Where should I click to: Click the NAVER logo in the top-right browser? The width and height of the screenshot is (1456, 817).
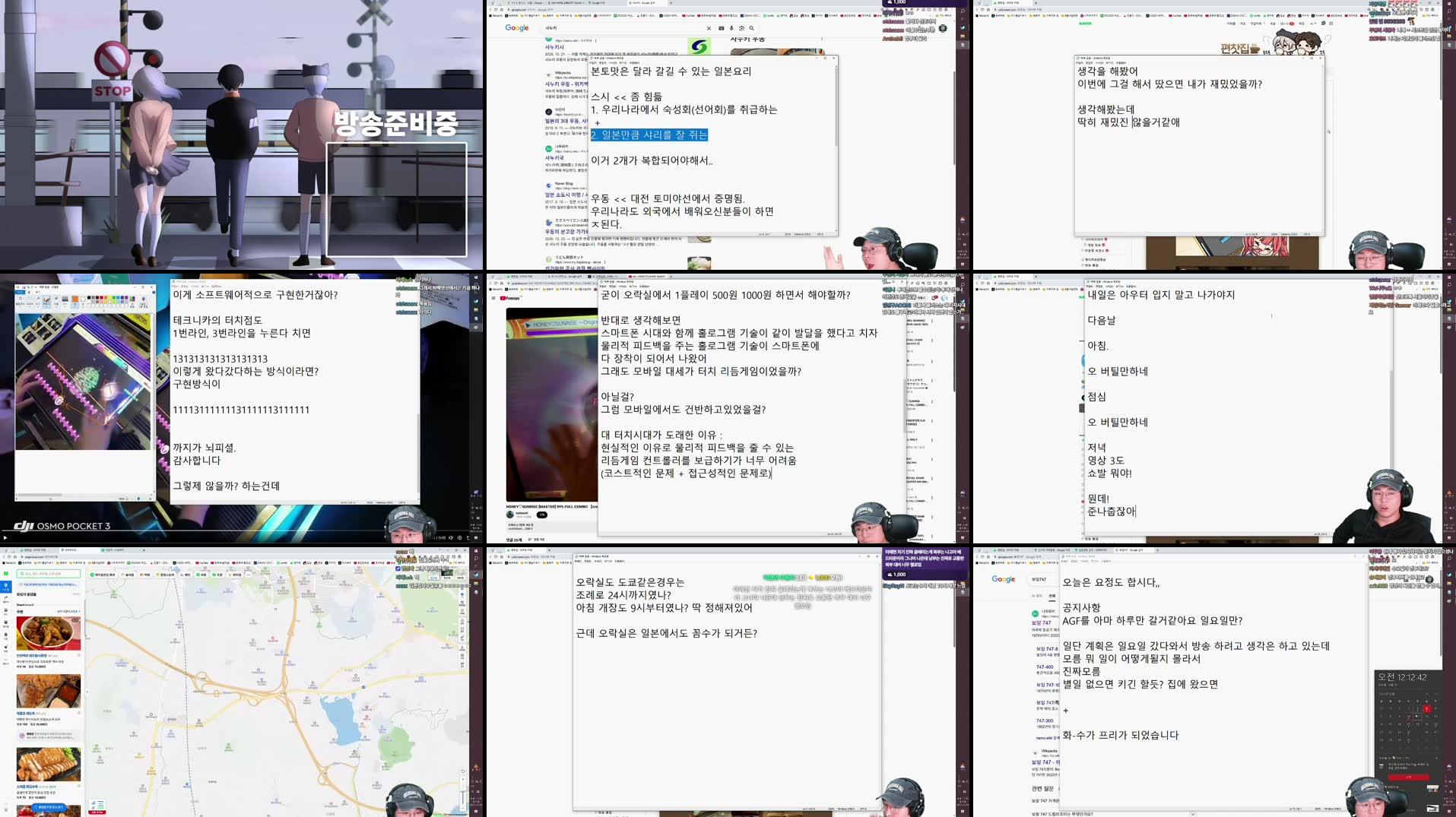1085,24
